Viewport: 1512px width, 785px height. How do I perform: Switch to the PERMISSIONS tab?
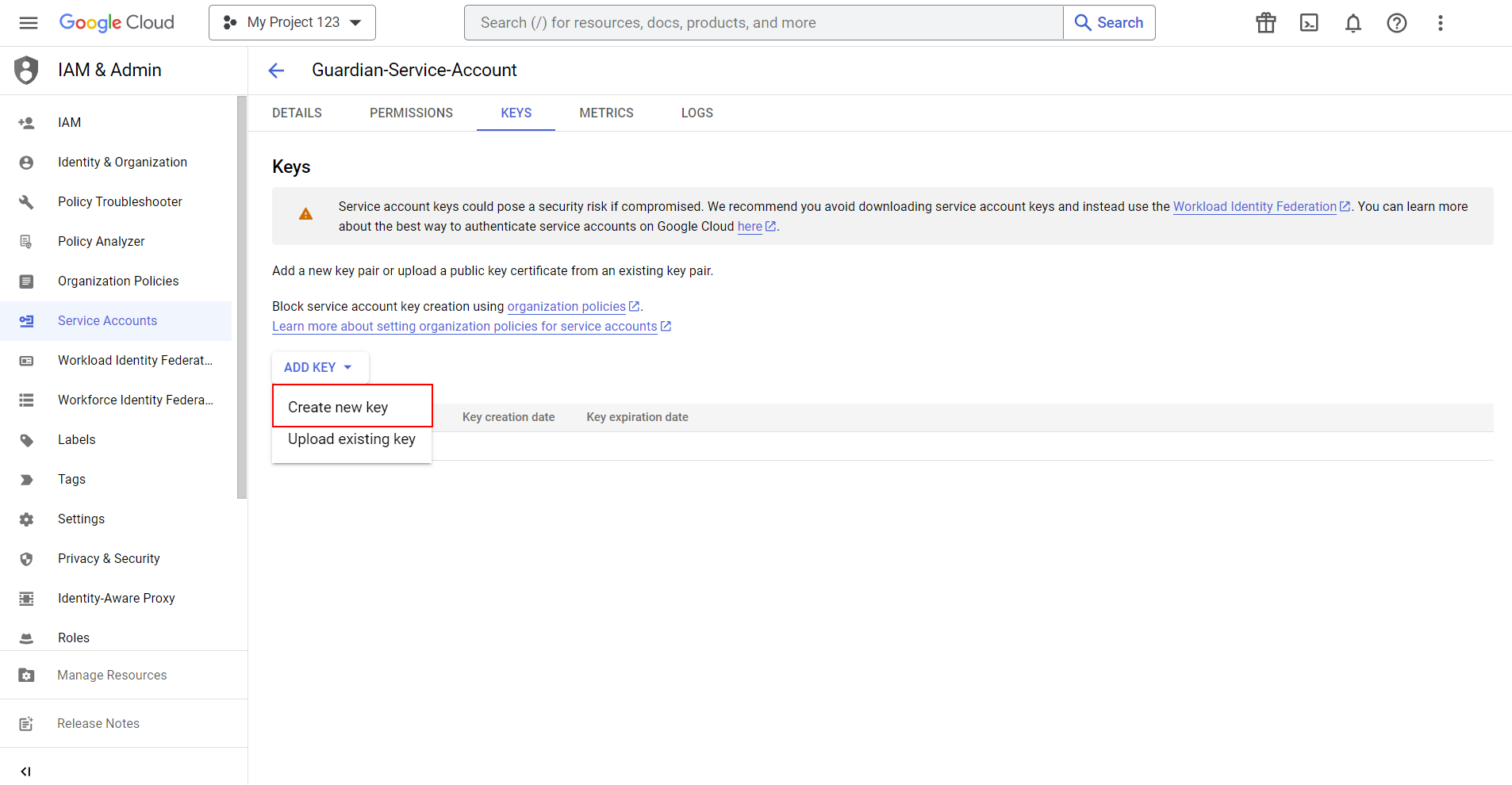click(x=411, y=113)
